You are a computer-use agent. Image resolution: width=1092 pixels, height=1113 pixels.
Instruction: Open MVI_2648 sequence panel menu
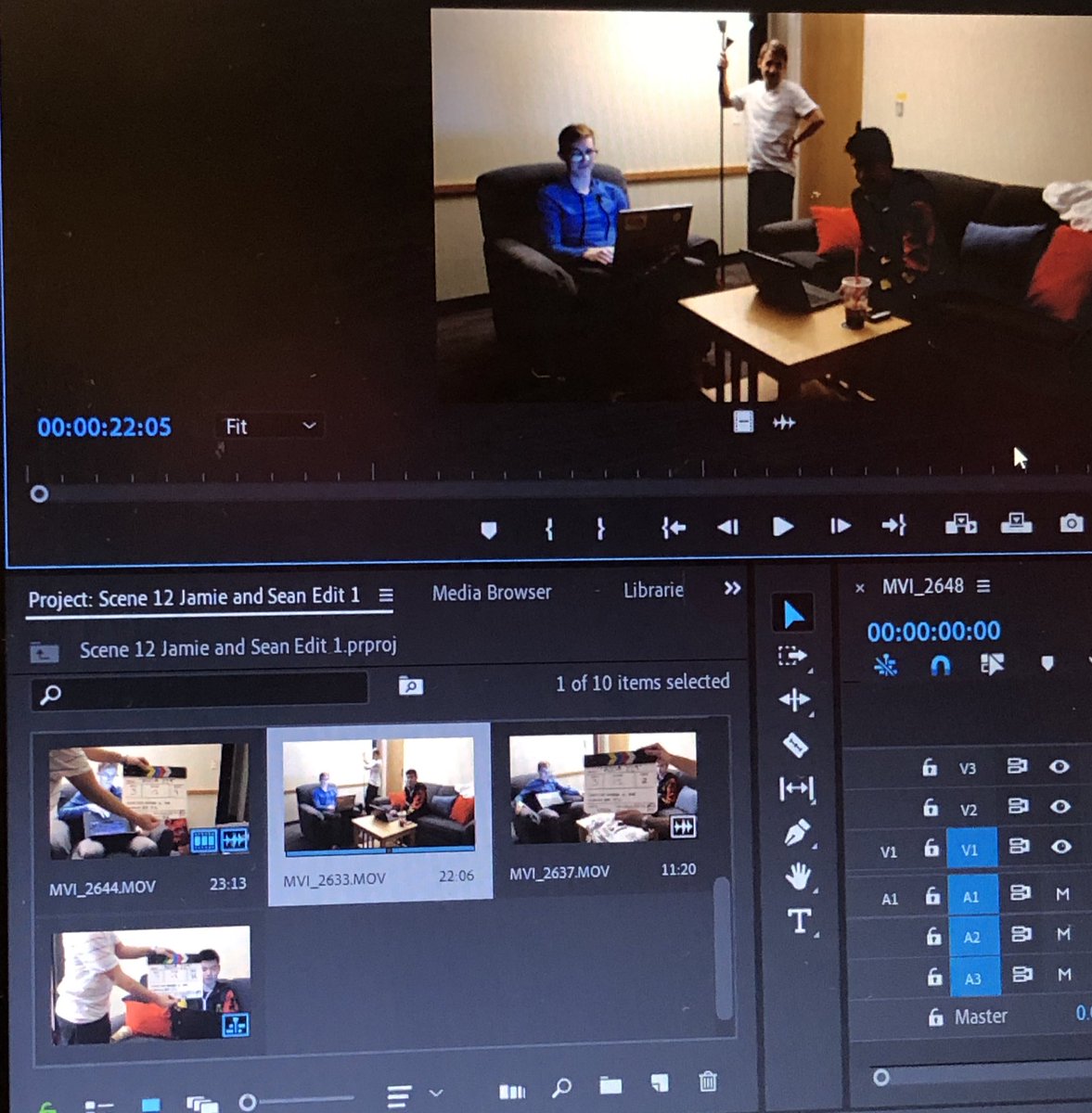pos(983,586)
